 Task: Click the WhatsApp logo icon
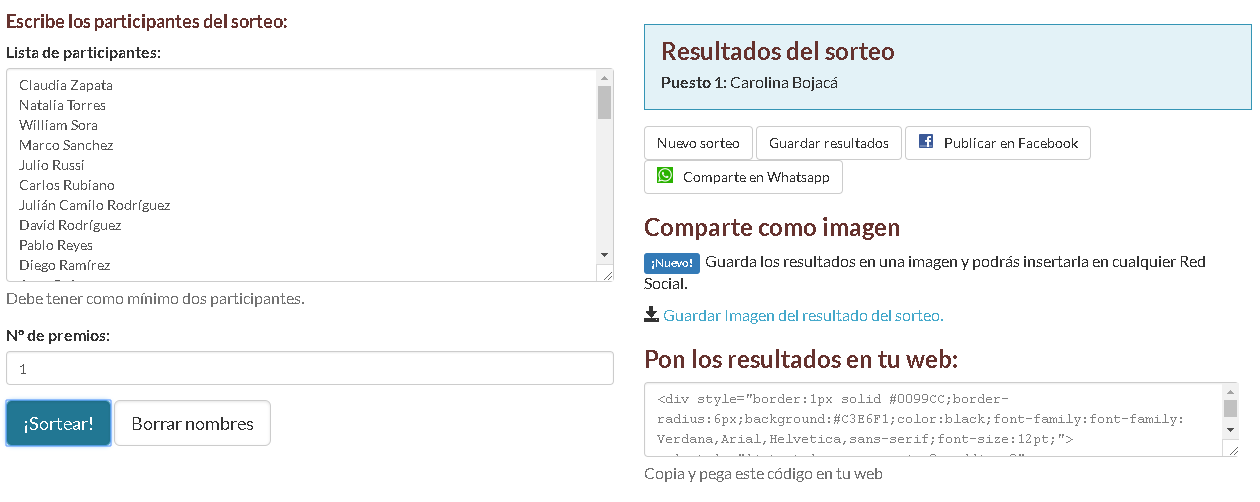click(x=665, y=176)
